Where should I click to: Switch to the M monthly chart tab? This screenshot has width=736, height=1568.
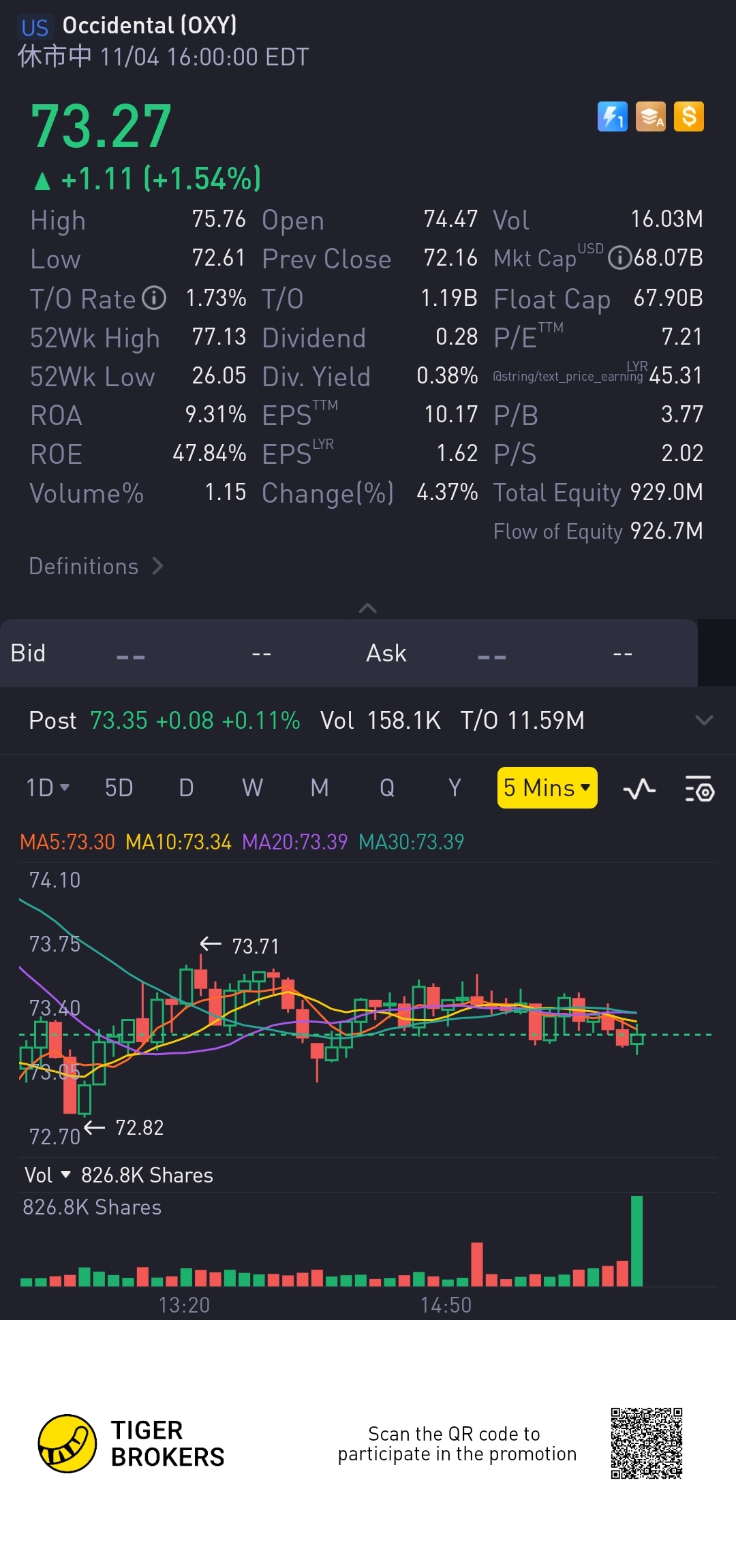[x=320, y=788]
